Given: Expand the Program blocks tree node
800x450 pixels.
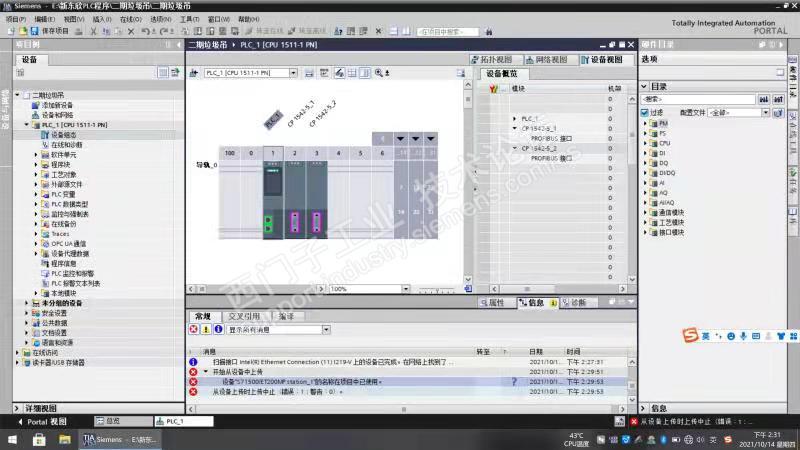Looking at the screenshot, I should click(x=36, y=165).
